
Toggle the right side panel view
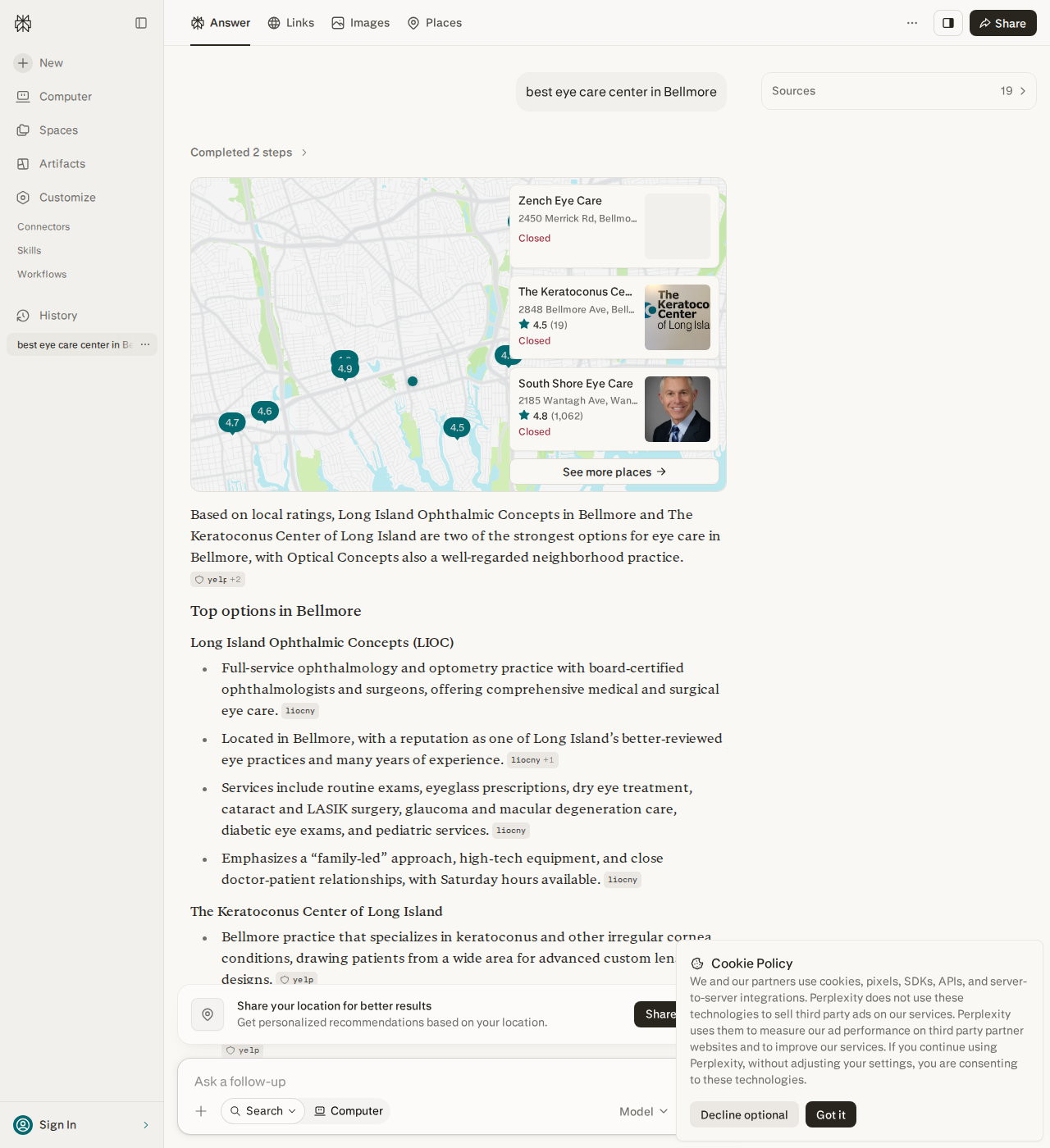coord(948,23)
